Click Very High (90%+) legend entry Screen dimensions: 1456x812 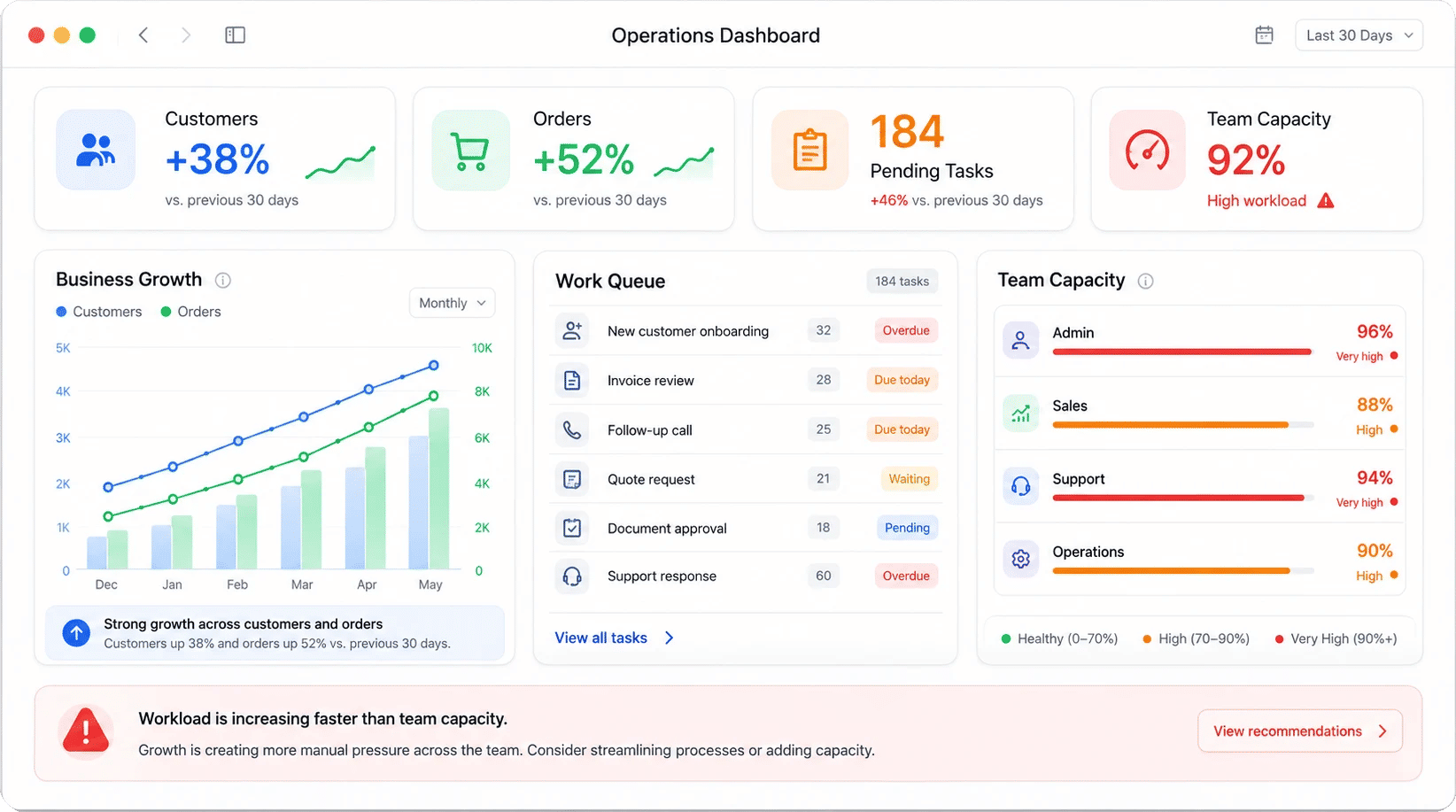coord(1336,638)
